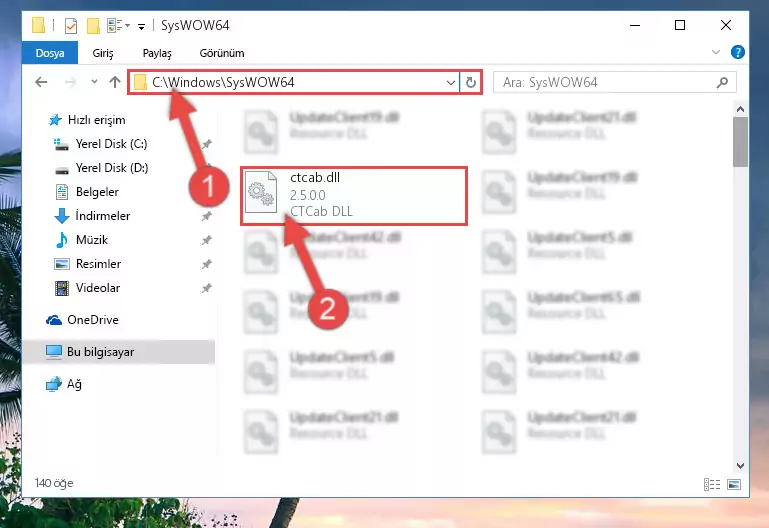Click the pin icon next to Yerel Disk (C:)
The width and height of the screenshot is (769, 528).
pyautogui.click(x=206, y=144)
